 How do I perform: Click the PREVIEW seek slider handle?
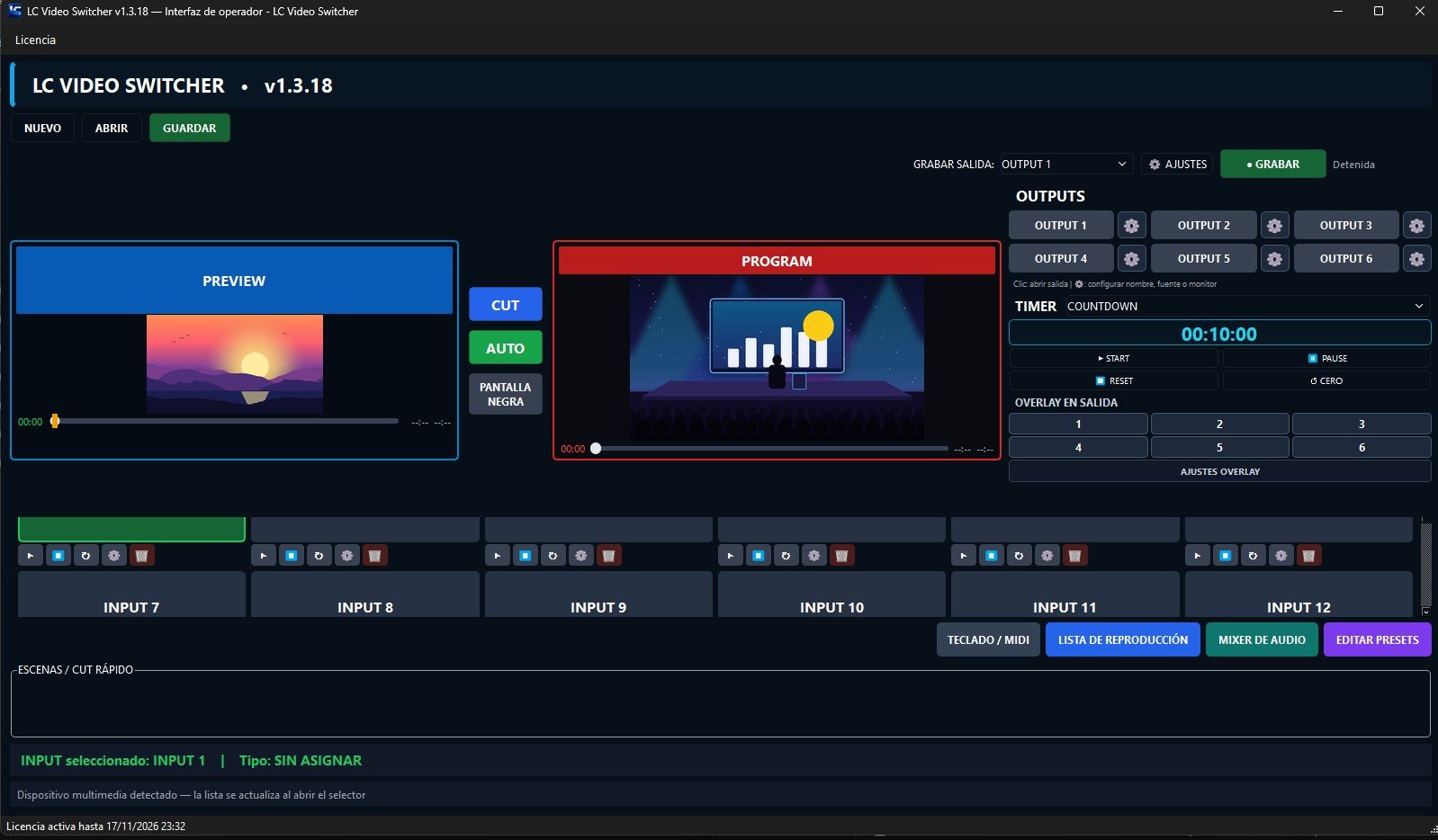pyautogui.click(x=55, y=421)
